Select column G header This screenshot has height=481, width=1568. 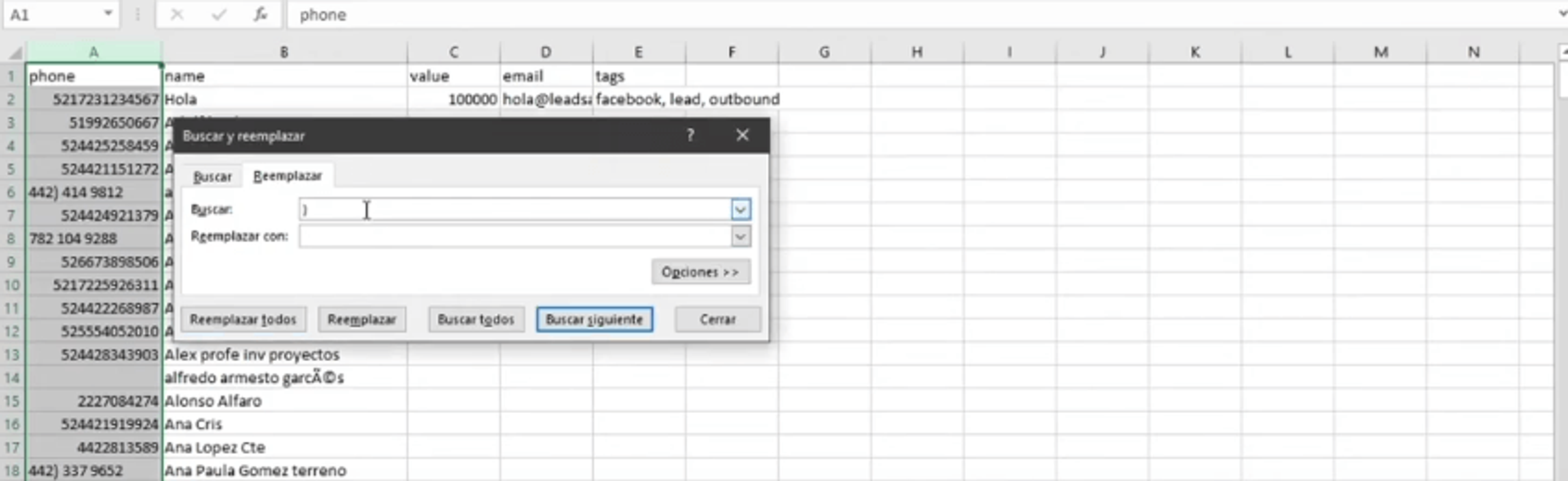pyautogui.click(x=824, y=53)
